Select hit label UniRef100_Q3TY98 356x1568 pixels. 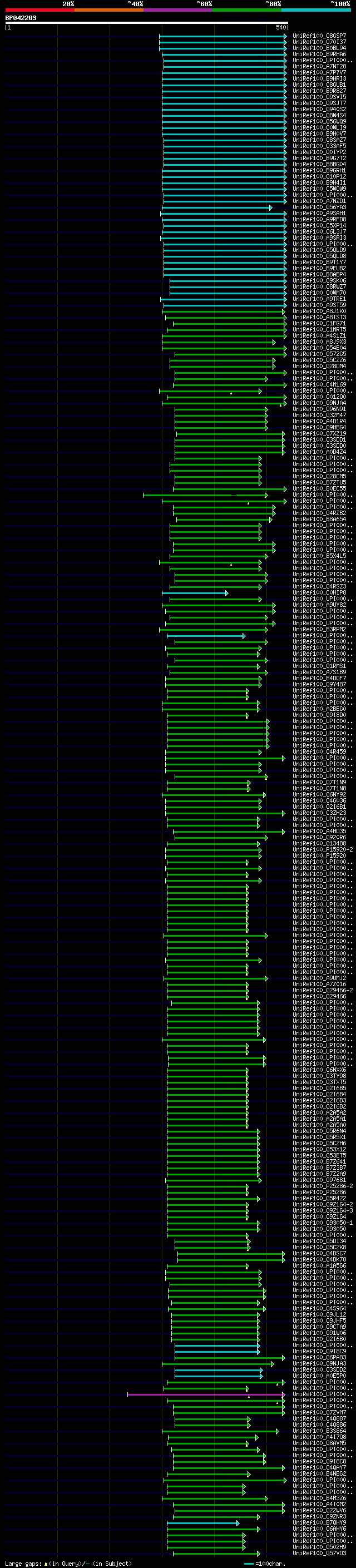click(319, 1076)
